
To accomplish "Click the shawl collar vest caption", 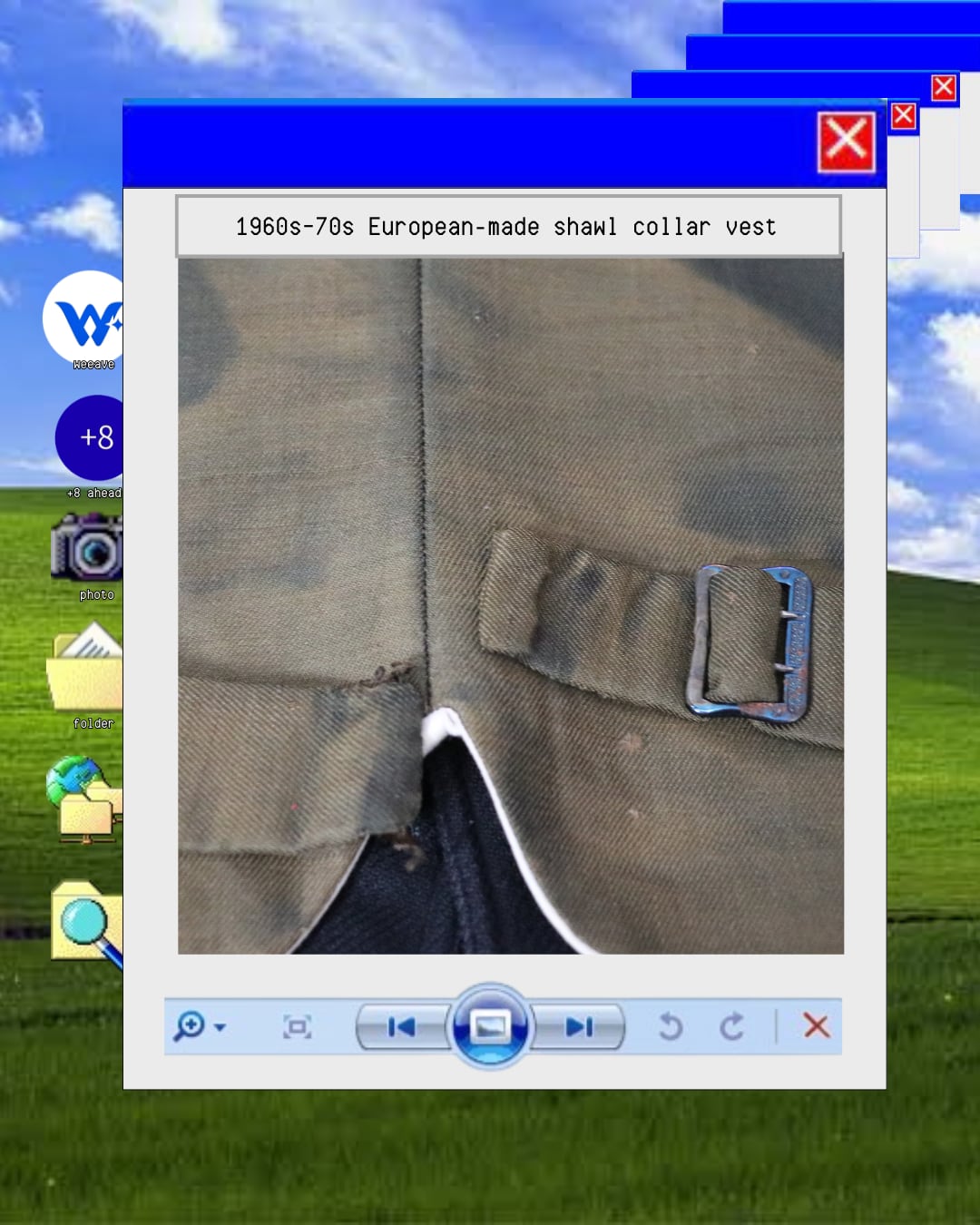I will point(508,226).
